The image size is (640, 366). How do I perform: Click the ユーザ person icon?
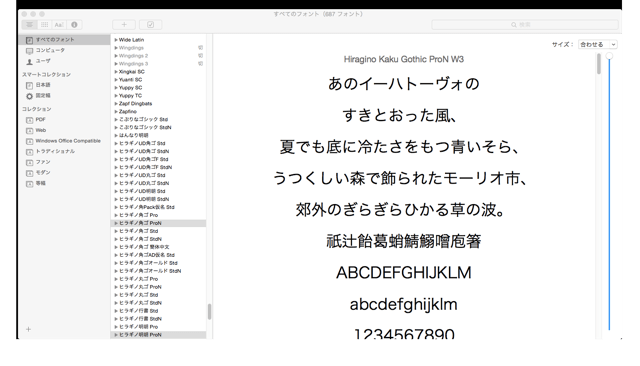pos(29,61)
